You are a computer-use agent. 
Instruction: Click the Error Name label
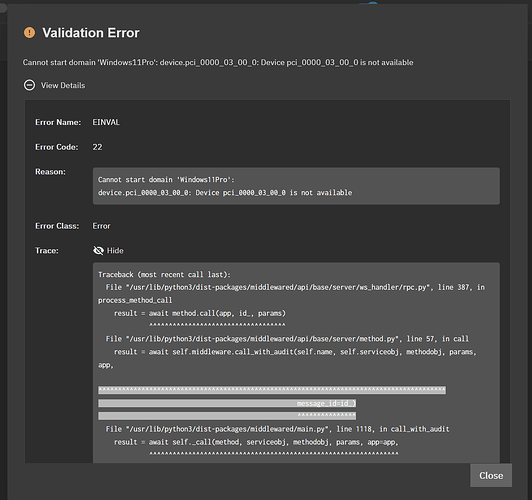[58, 122]
